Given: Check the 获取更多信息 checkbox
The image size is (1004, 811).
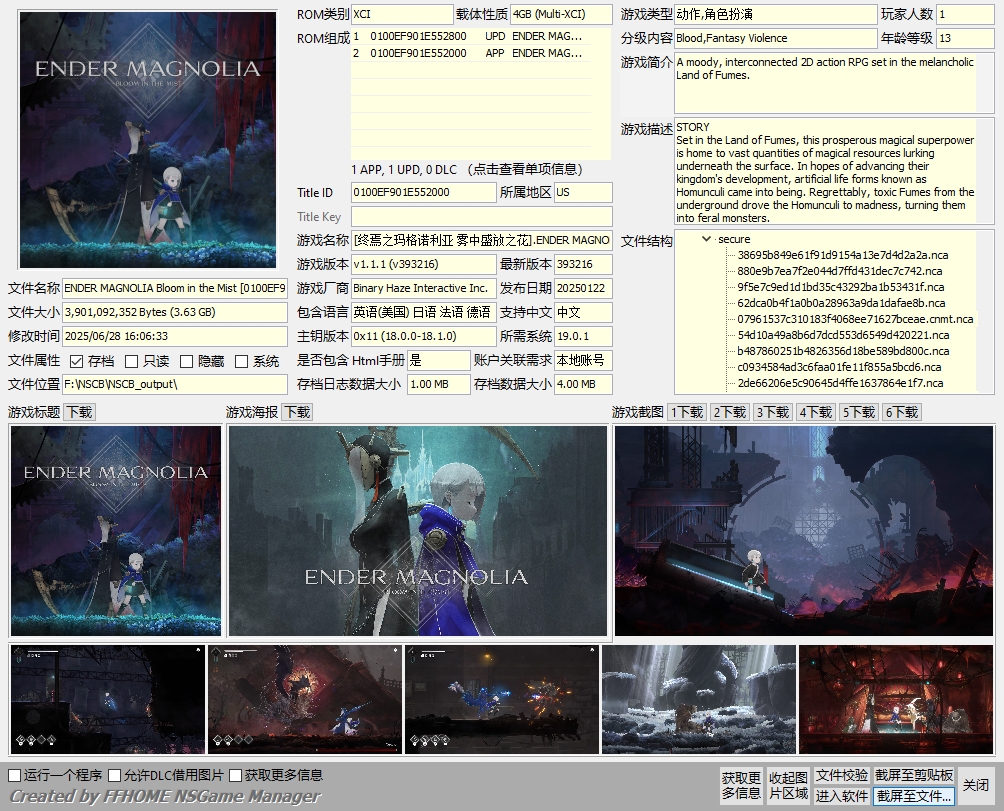Looking at the screenshot, I should click(236, 775).
